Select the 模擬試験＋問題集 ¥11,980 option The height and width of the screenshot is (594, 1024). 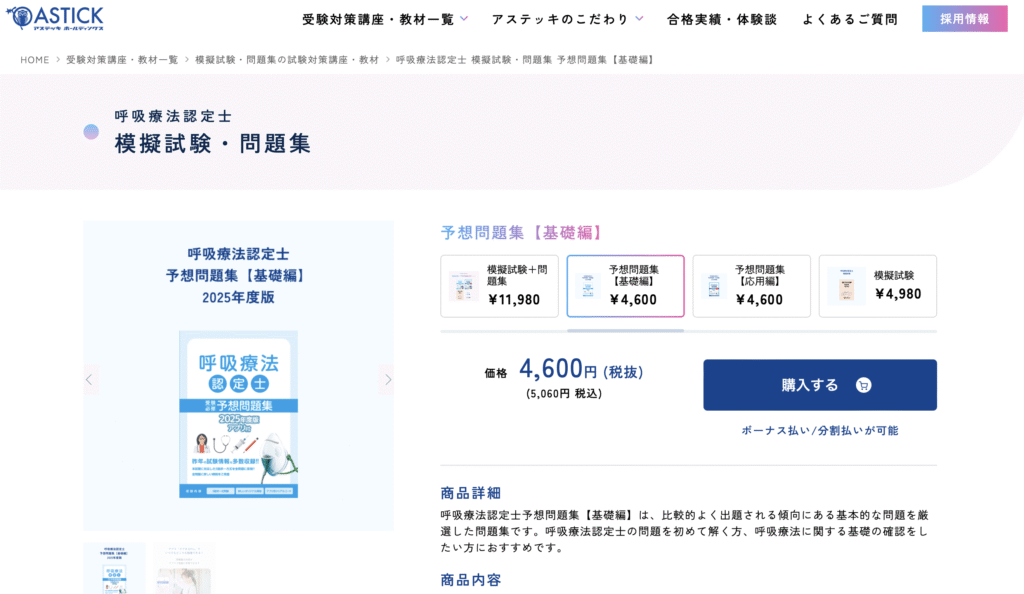coord(499,286)
